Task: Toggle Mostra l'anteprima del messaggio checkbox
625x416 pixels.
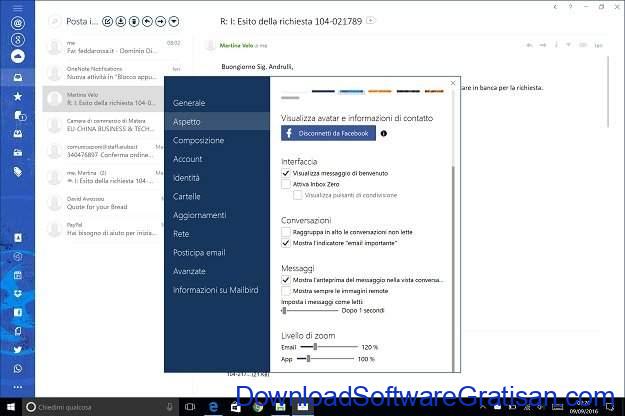Action: (x=286, y=280)
